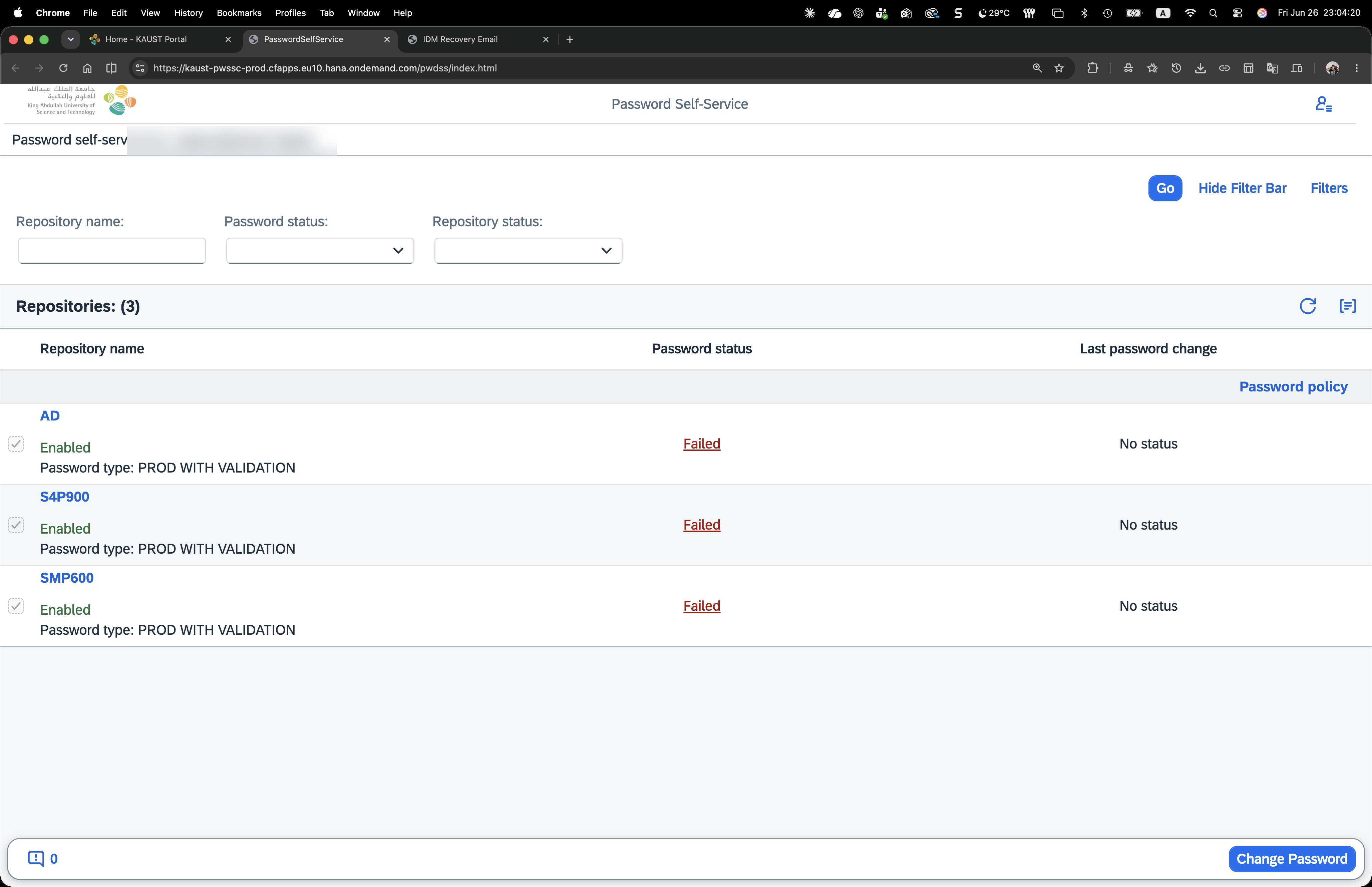Image resolution: width=1372 pixels, height=887 pixels.
Task: Open the Wi-Fi menu bar icon
Action: click(1190, 13)
